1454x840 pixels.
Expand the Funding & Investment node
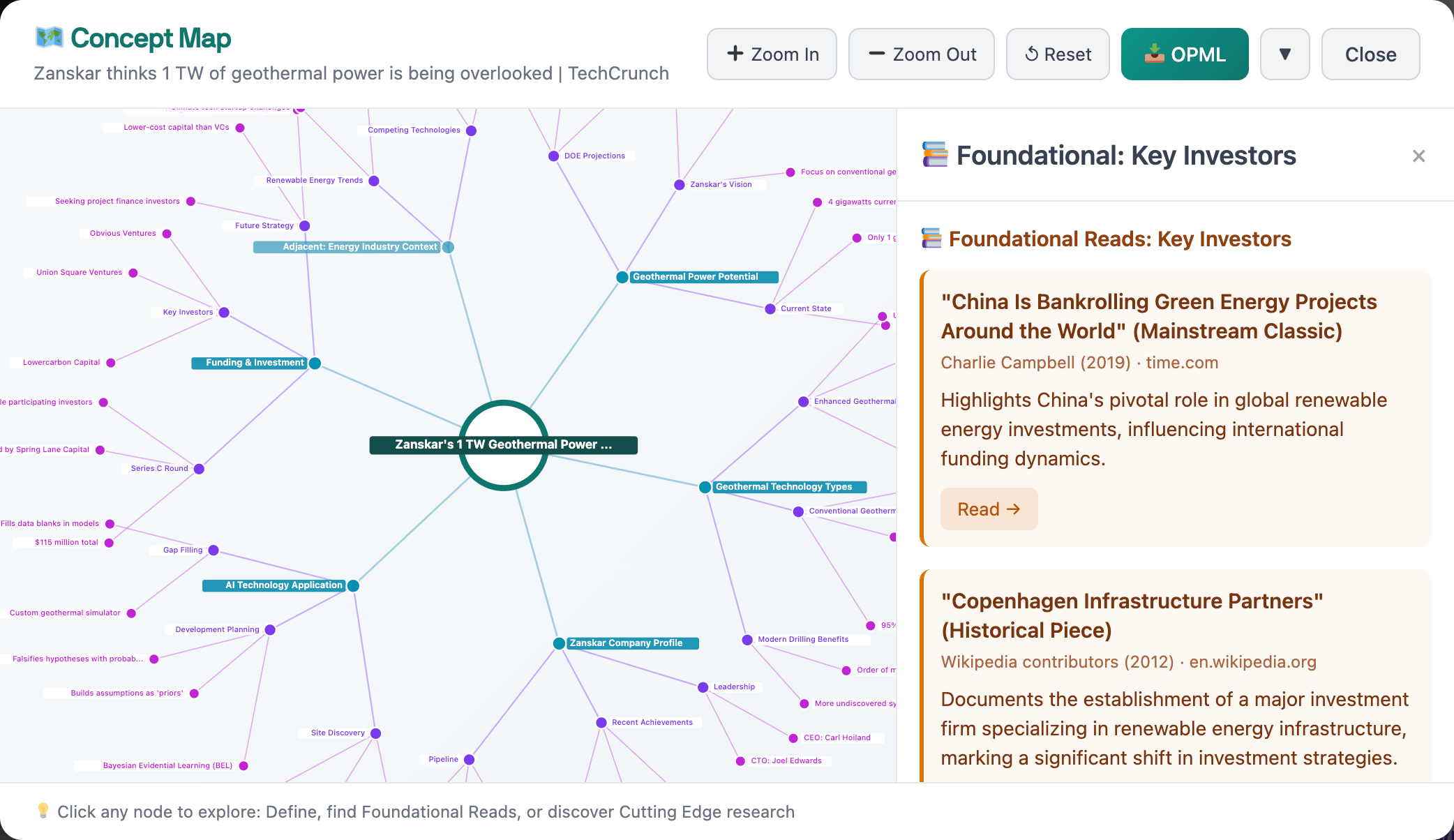pyautogui.click(x=315, y=363)
